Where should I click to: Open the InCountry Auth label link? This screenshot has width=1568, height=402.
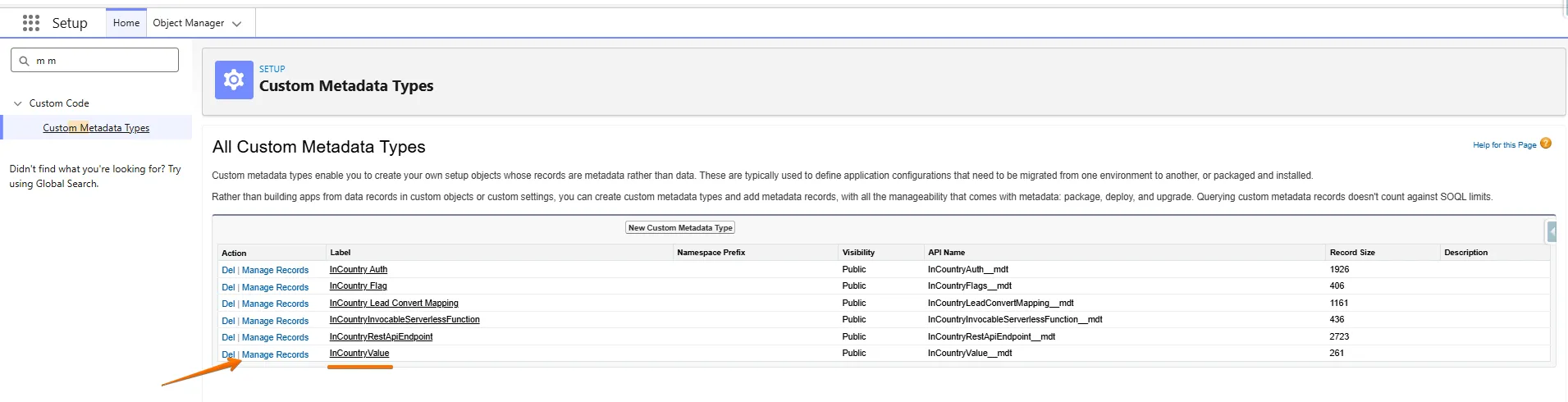(358, 269)
